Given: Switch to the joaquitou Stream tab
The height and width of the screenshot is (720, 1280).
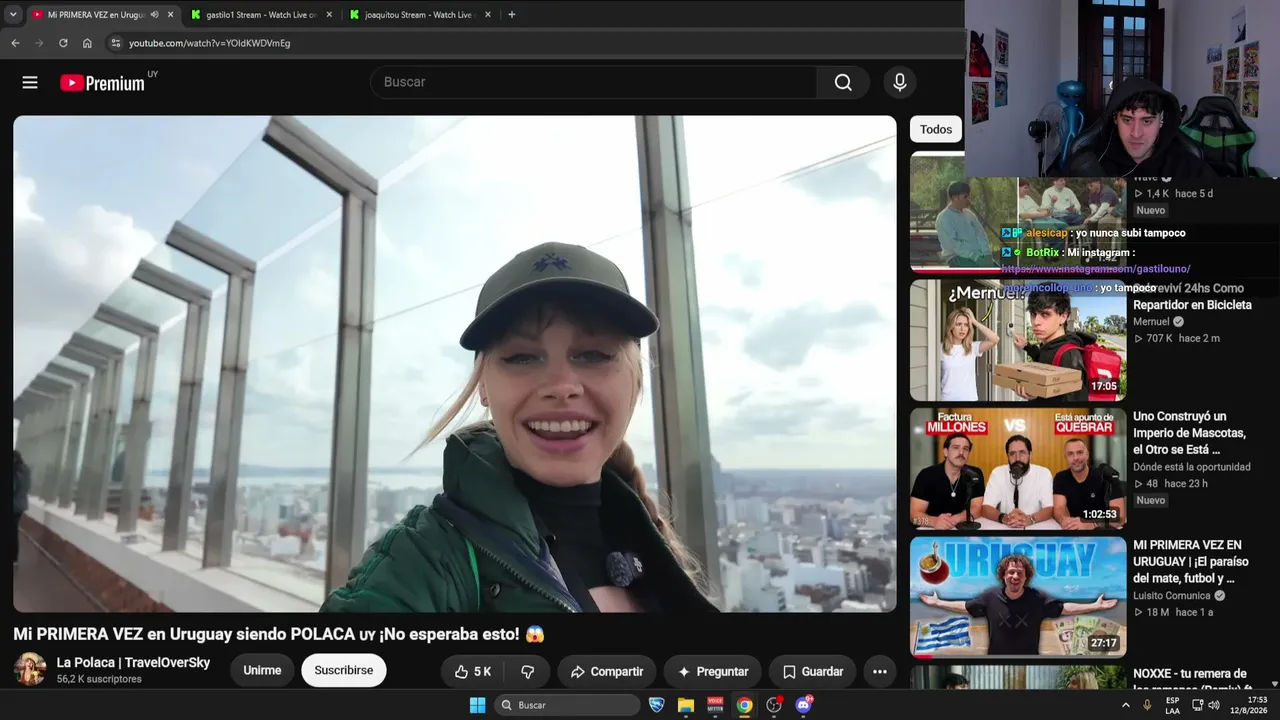Looking at the screenshot, I should (420, 15).
